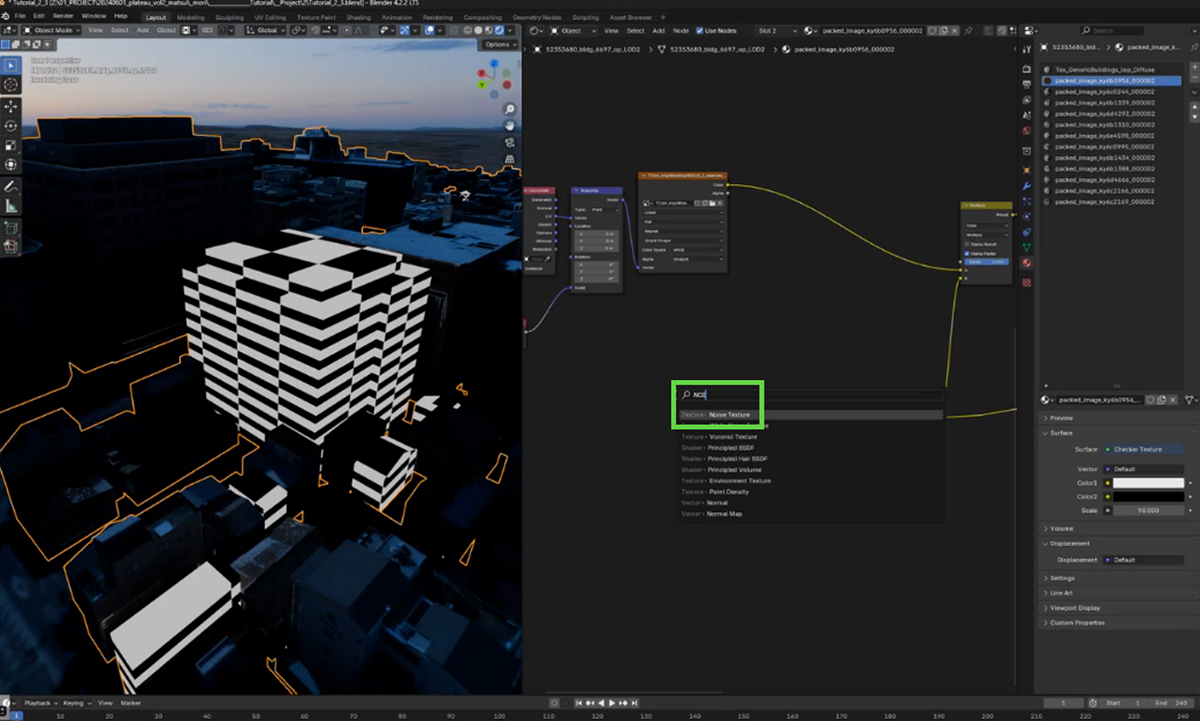The image size is (1200, 721).
Task: Expand the Settings panel
Action: pos(1061,578)
